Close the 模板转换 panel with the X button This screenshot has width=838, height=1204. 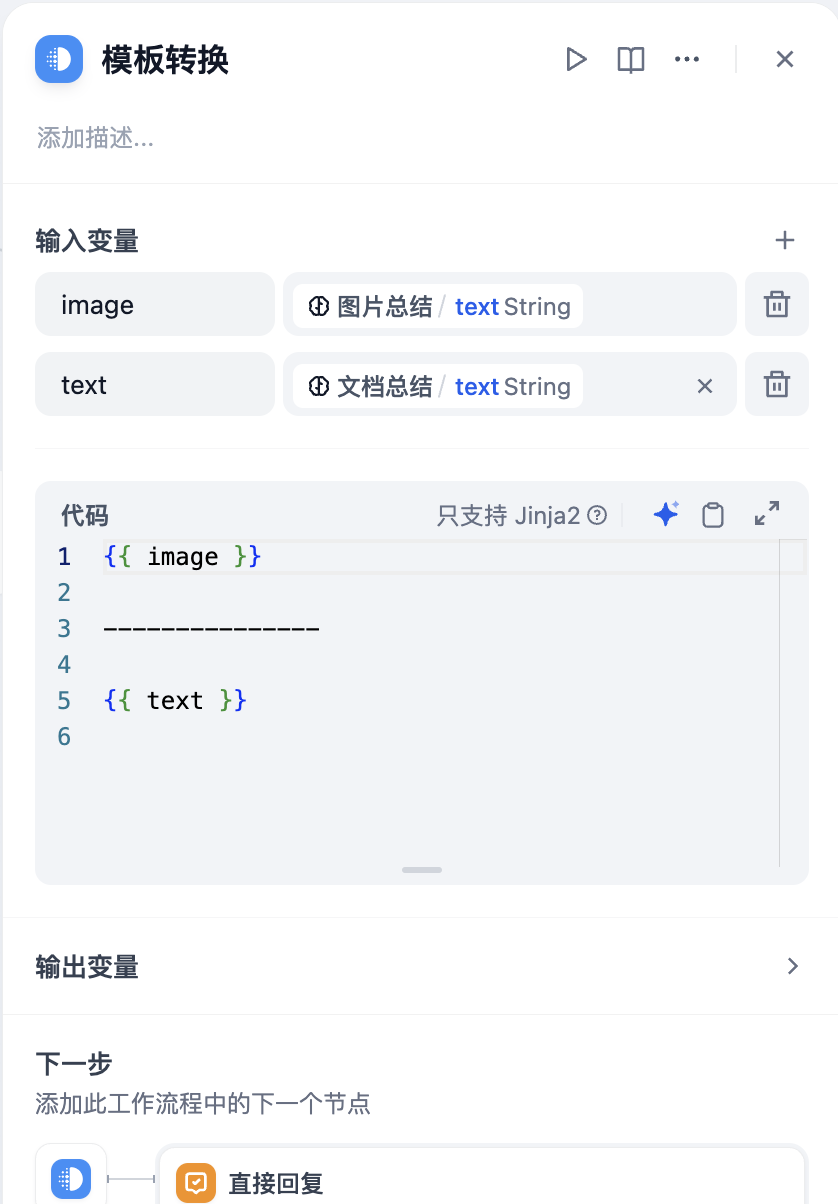[784, 59]
